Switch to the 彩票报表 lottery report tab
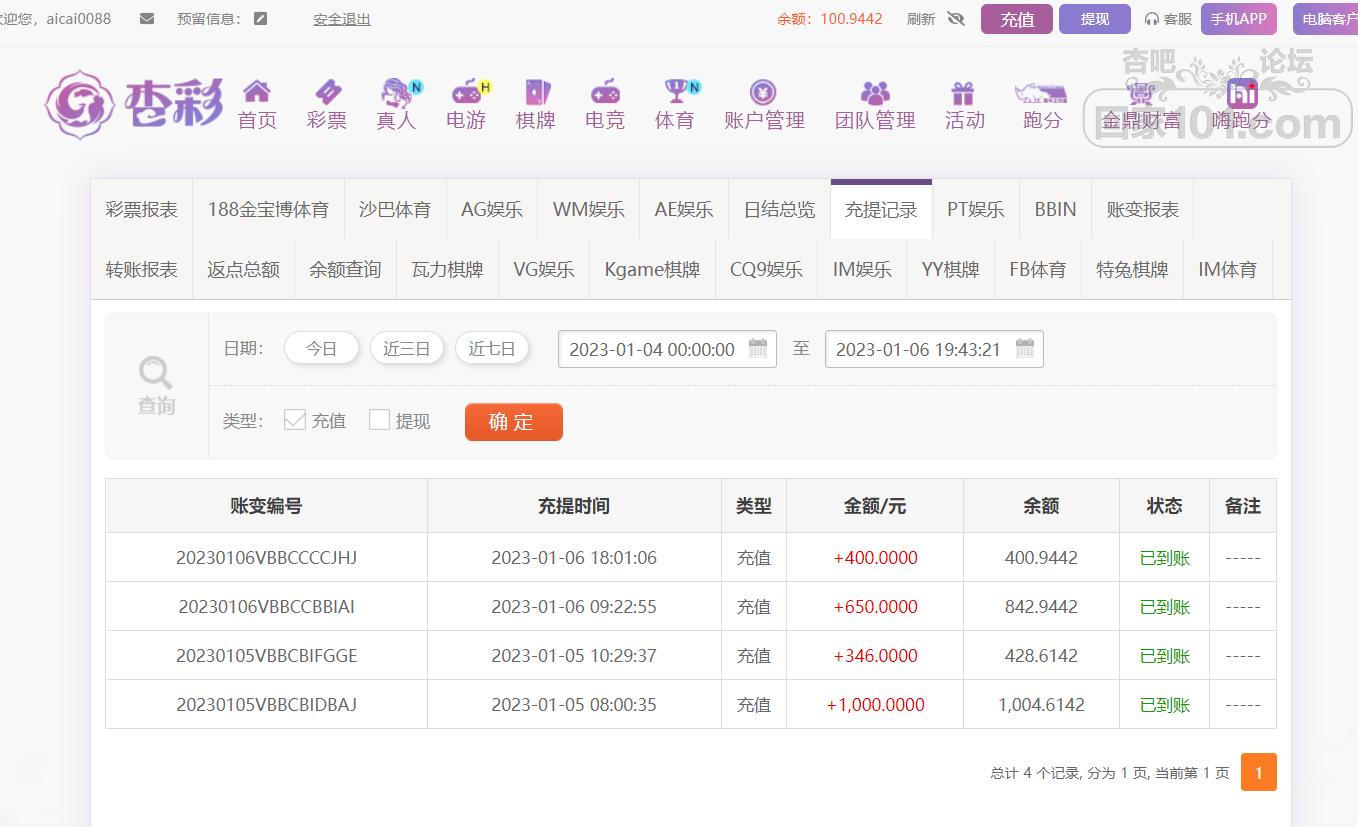The image size is (1358, 827). [142, 210]
